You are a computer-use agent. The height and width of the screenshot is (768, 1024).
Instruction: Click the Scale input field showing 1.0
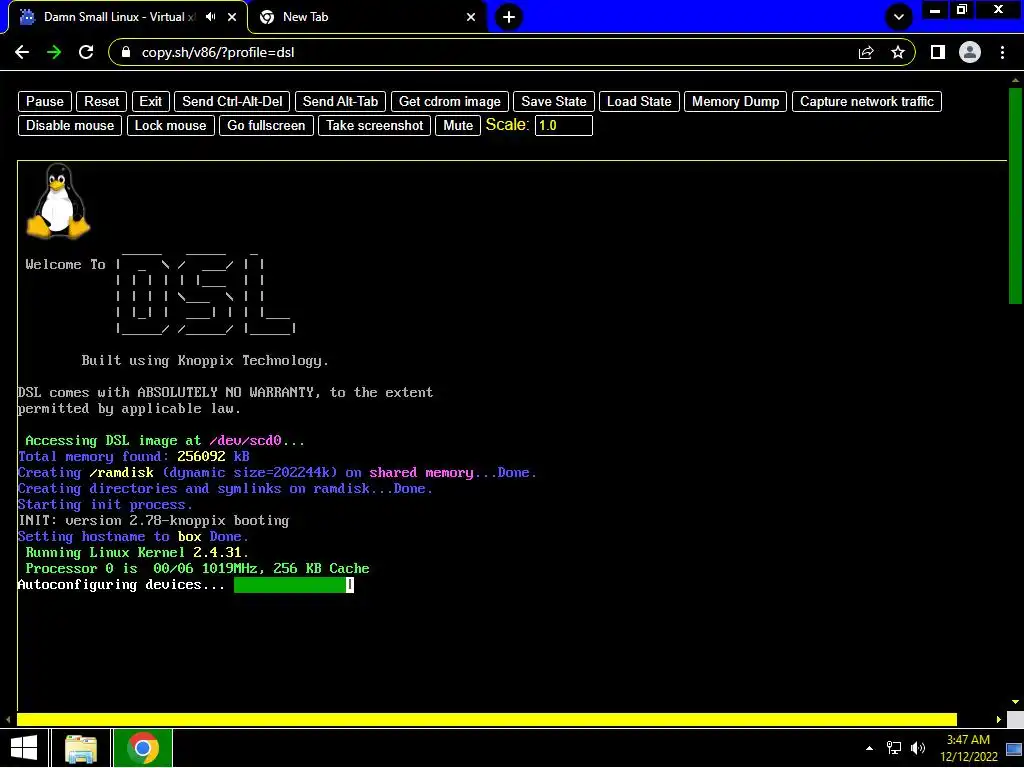tap(564, 125)
